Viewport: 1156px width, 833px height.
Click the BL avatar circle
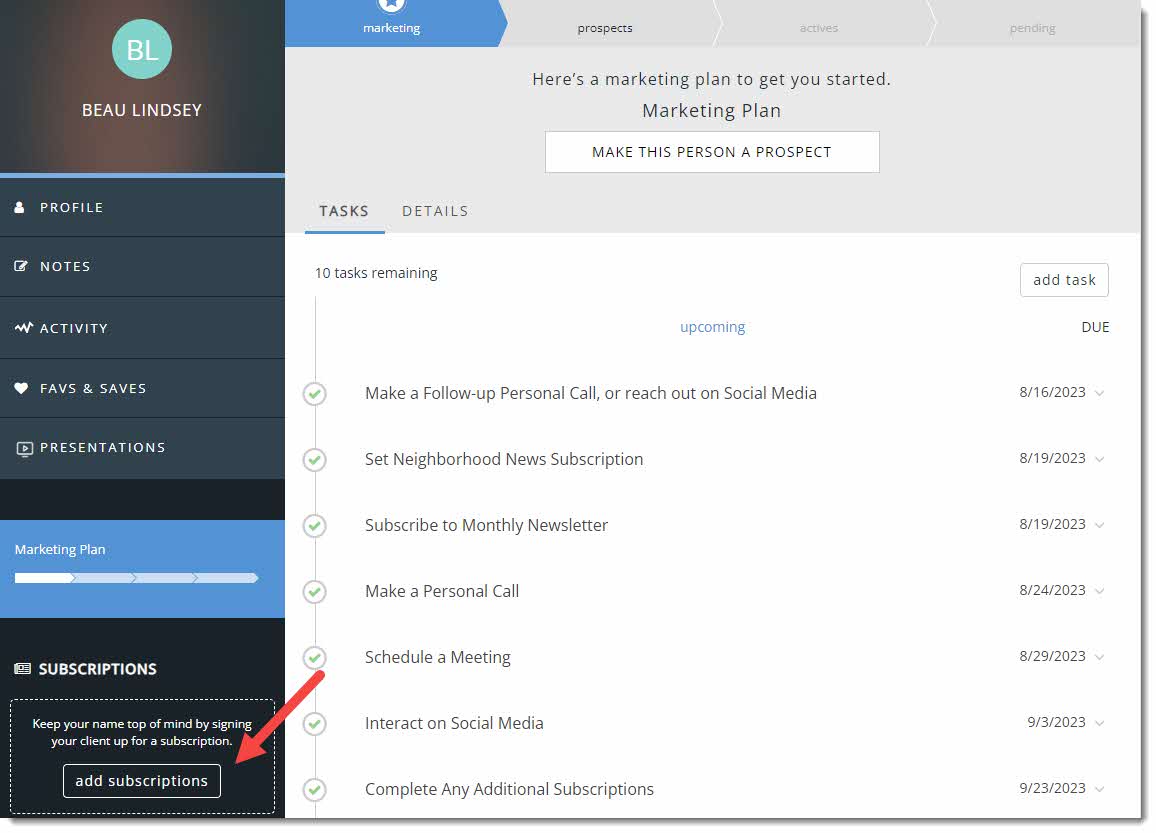(142, 49)
